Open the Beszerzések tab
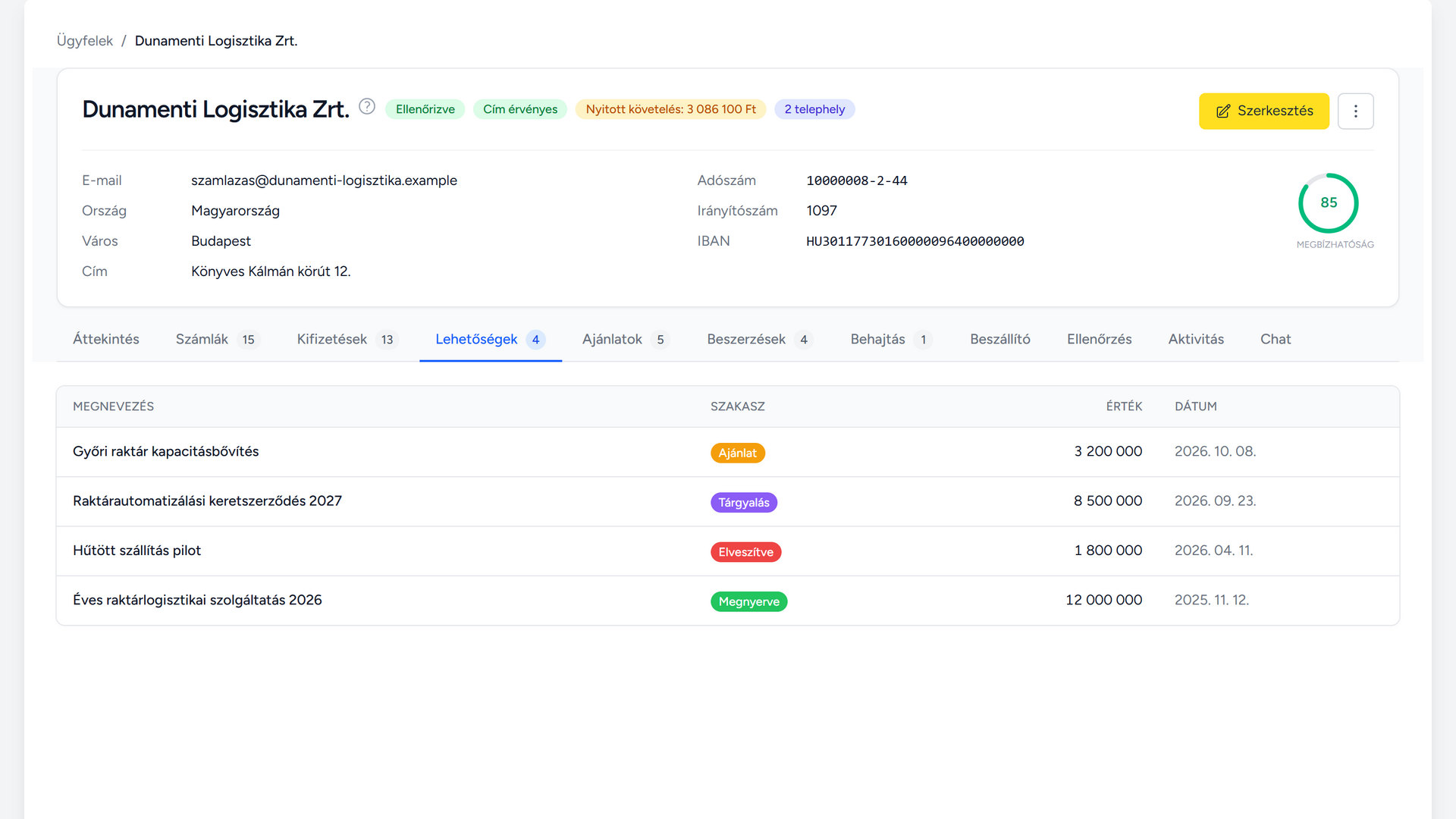 761,340
